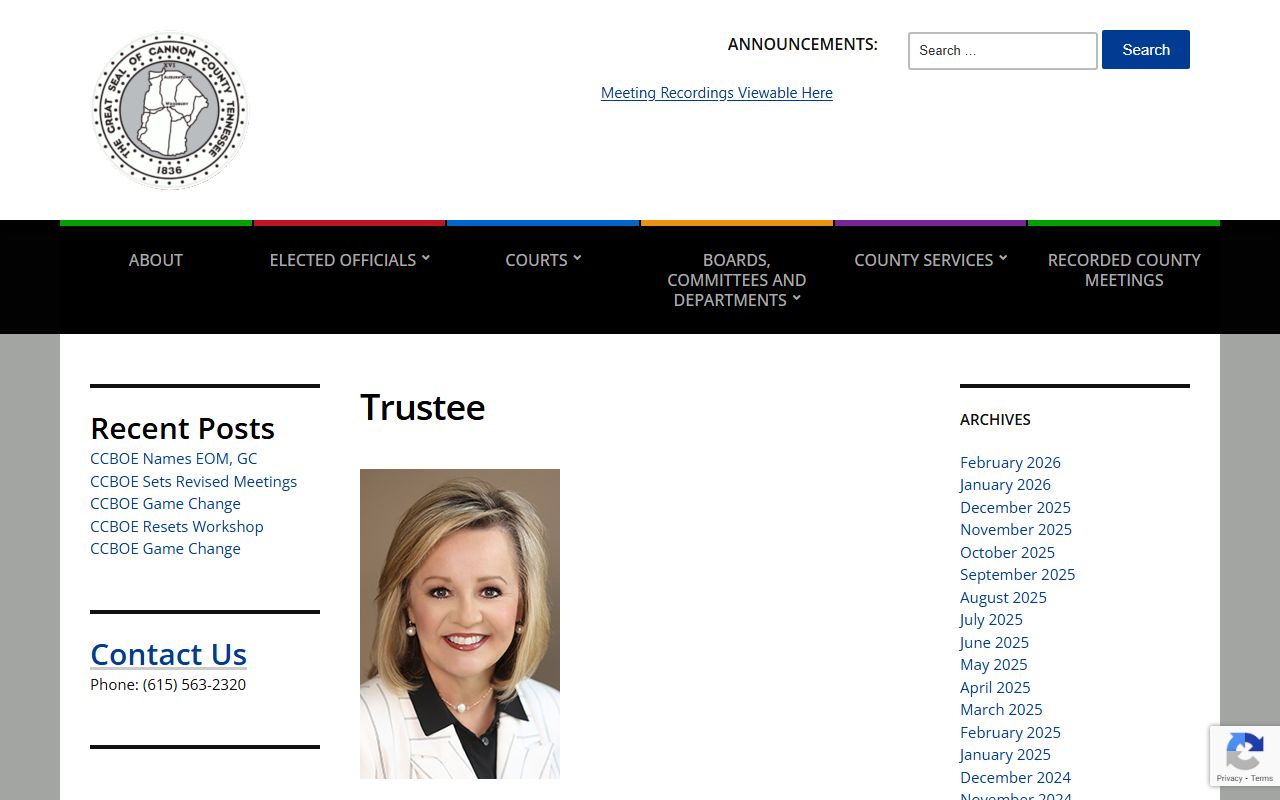
Task: Expand the County Services dropdown menu
Action: click(930, 260)
